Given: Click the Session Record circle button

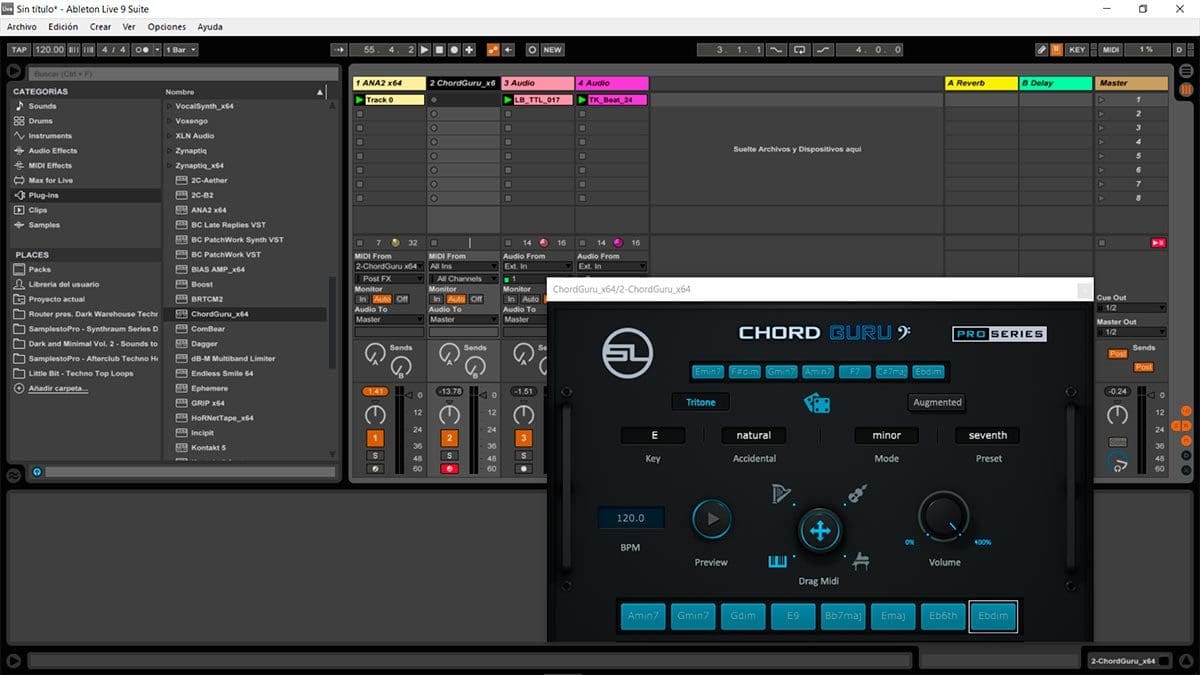Looking at the screenshot, I should tap(532, 49).
